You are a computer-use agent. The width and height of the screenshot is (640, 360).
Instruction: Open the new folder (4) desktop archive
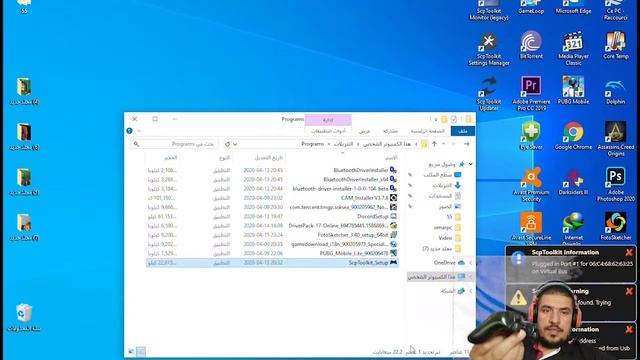(24, 91)
